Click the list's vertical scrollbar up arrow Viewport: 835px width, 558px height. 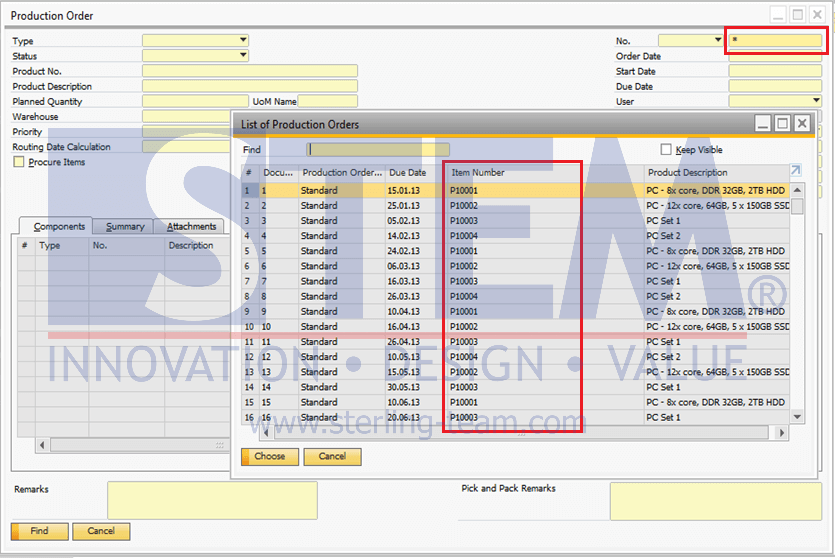pos(797,190)
